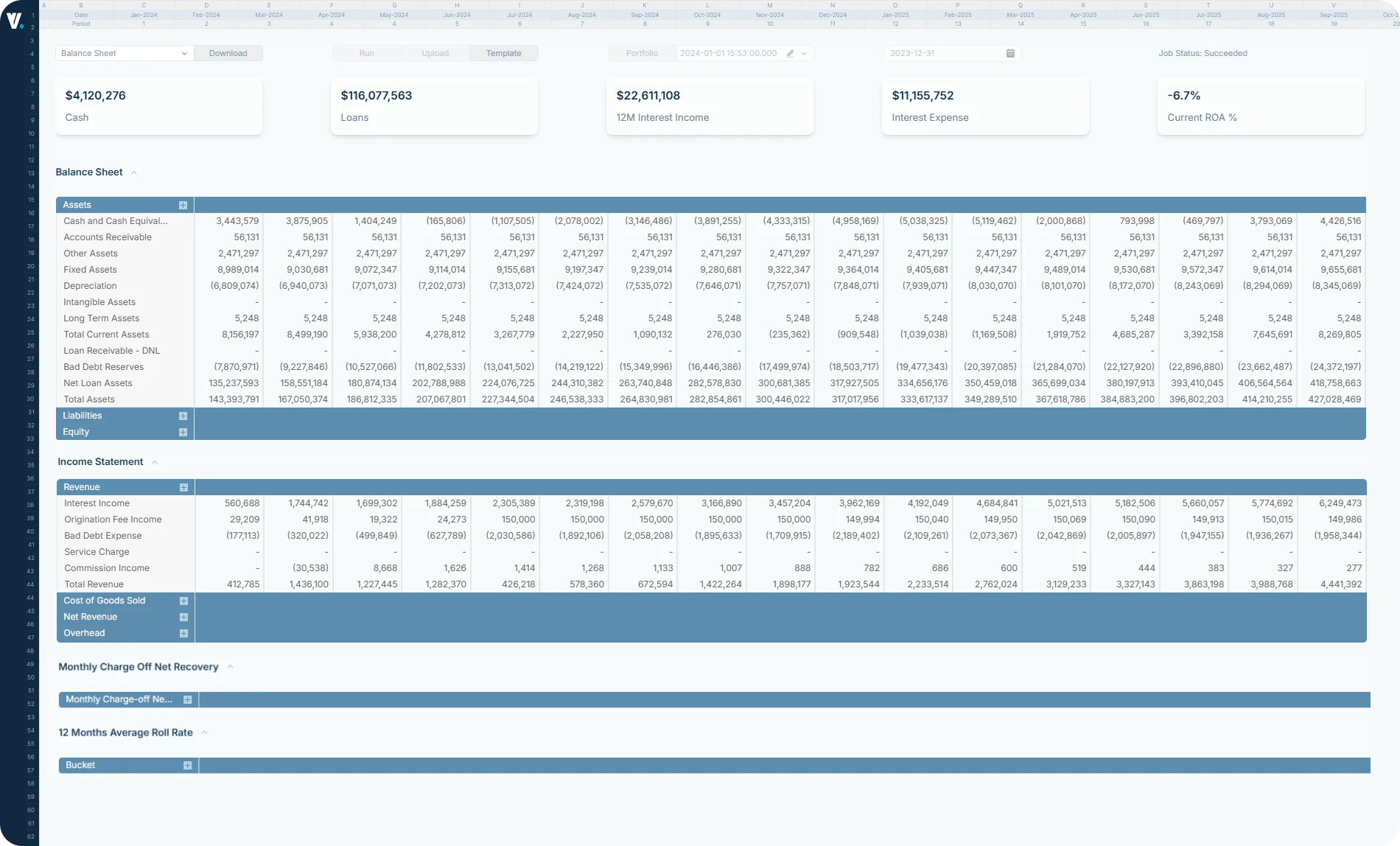Screen dimensions: 1400x846
Task: Click the plus icon on the Overhead row
Action: [x=183, y=633]
